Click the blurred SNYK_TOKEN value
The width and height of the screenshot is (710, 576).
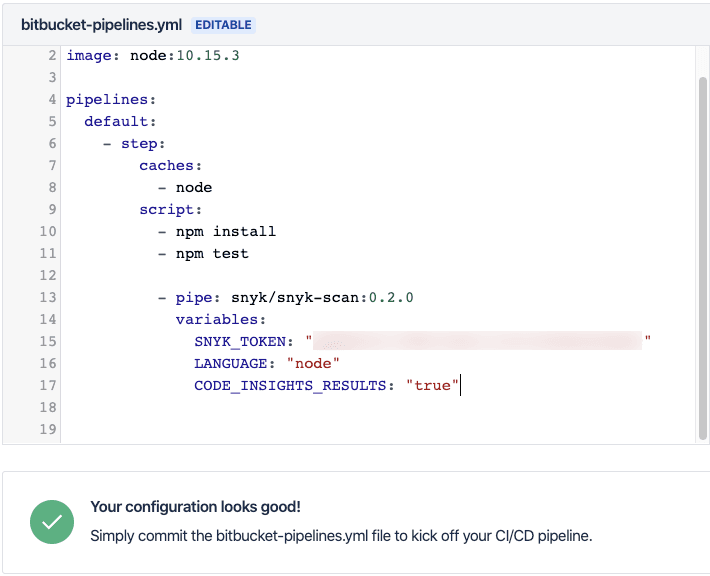477,341
